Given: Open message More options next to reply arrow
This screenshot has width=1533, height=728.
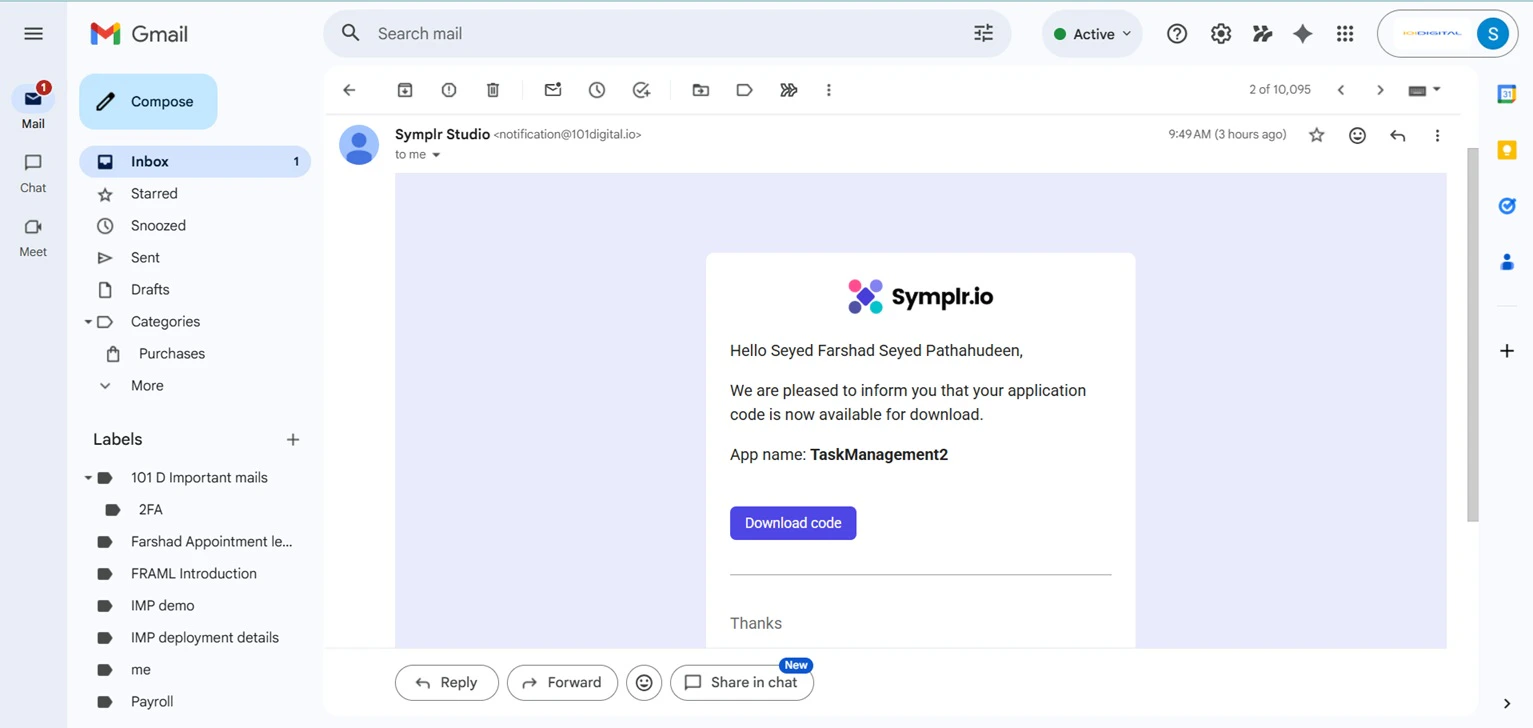Looking at the screenshot, I should coord(1437,135).
